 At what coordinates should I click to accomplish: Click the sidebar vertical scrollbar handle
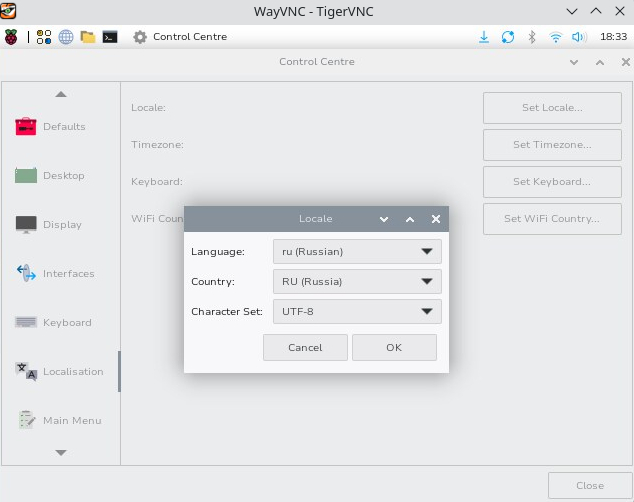pyautogui.click(x=119, y=371)
